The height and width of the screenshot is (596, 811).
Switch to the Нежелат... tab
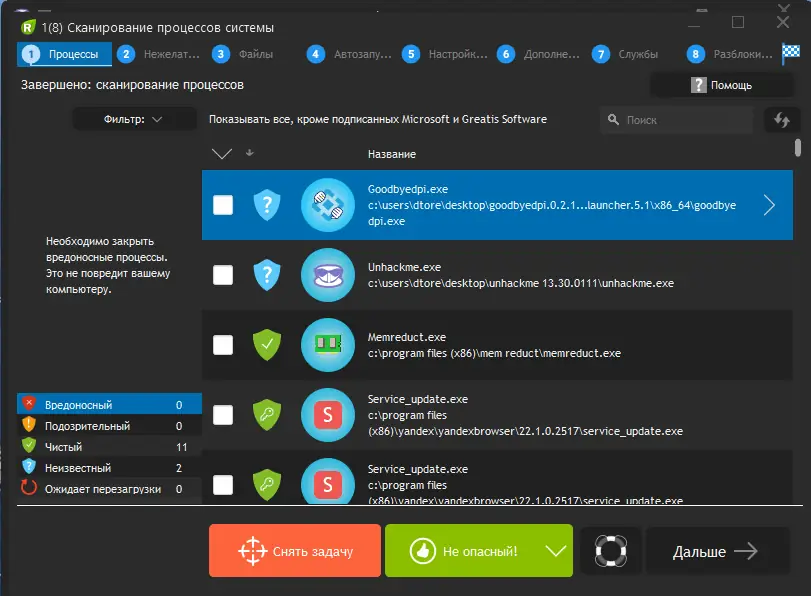click(159, 54)
